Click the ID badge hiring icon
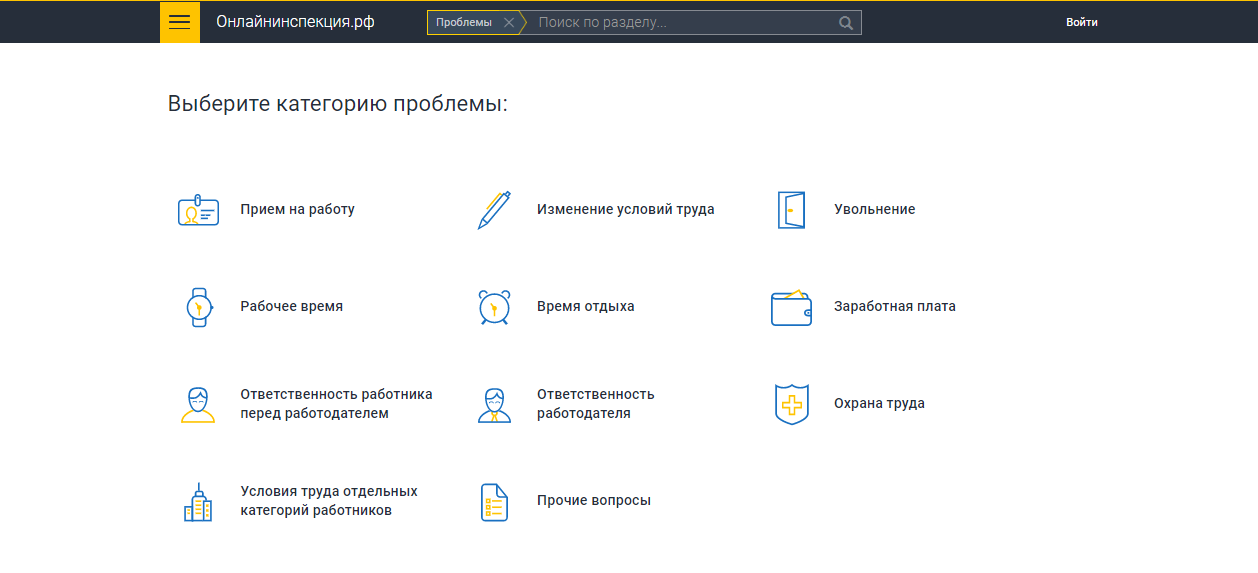This screenshot has width=1258, height=573. click(x=198, y=210)
